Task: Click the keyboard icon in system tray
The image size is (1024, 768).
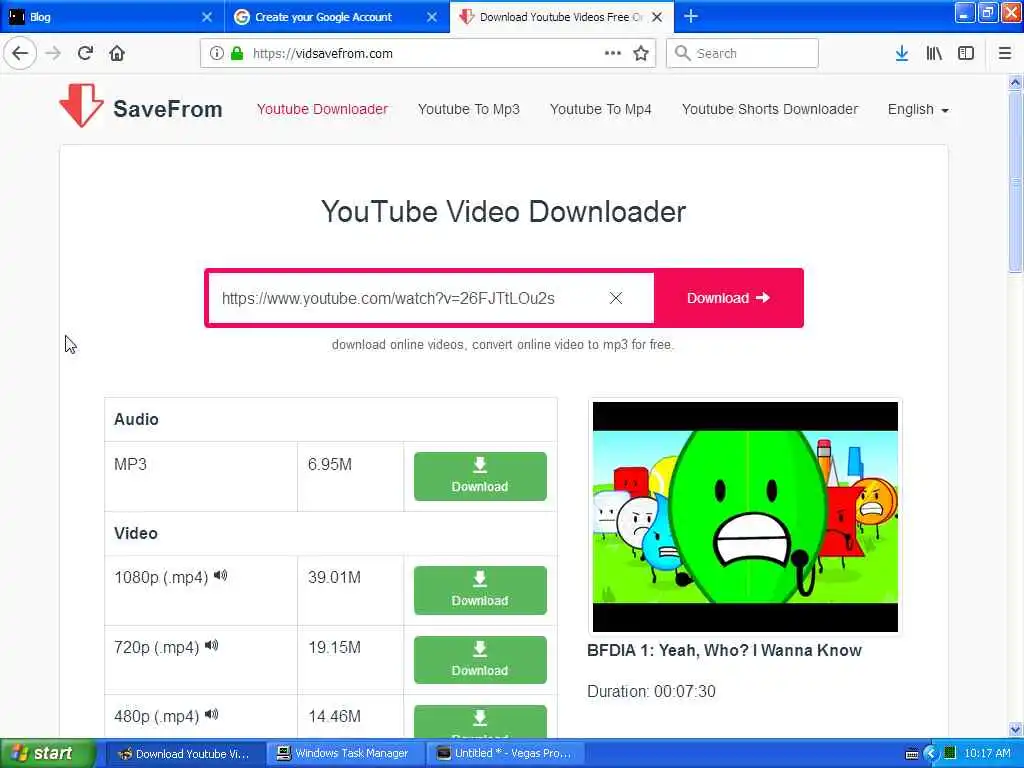Action: point(912,754)
